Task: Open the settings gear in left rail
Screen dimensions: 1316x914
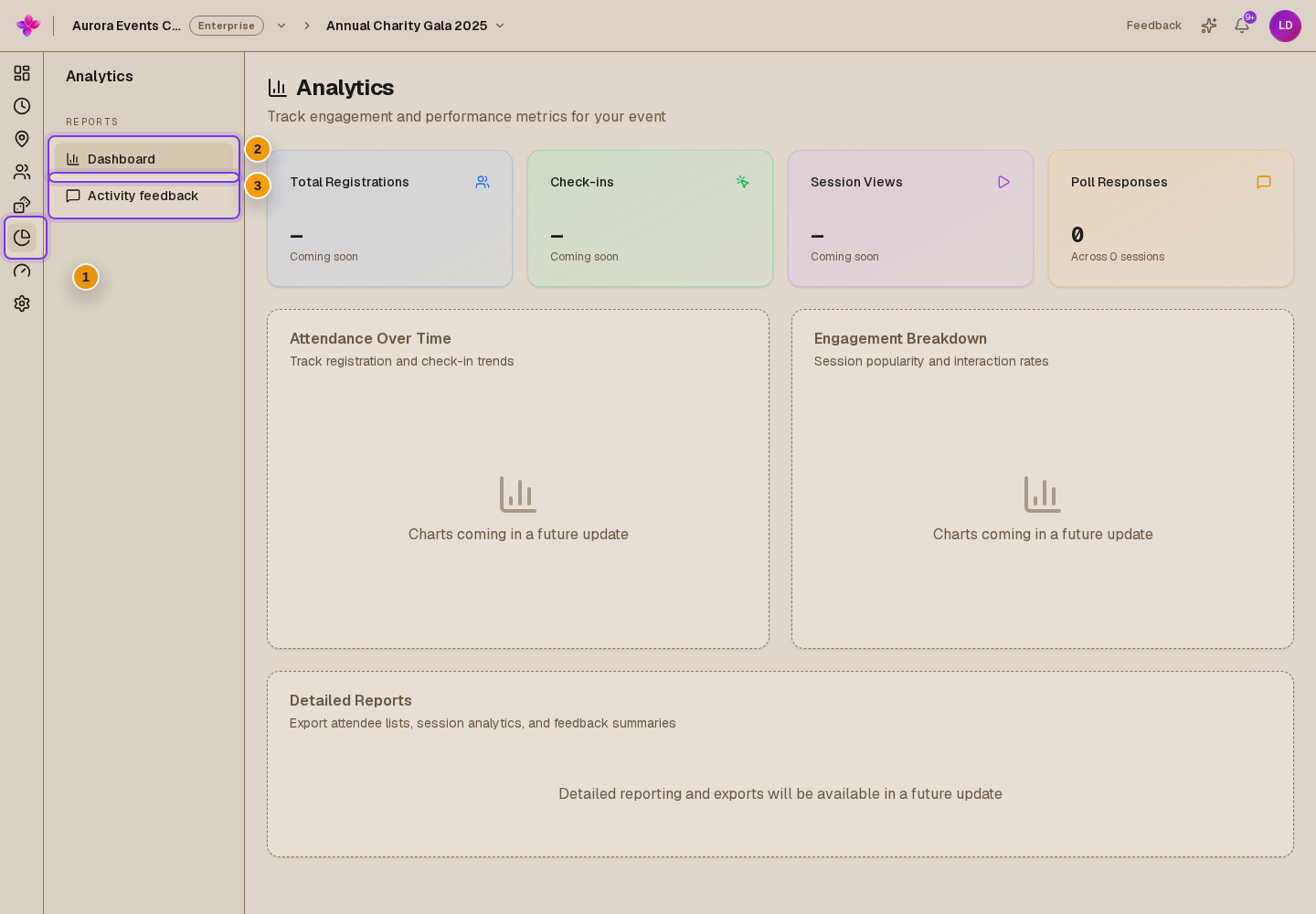Action: (22, 303)
